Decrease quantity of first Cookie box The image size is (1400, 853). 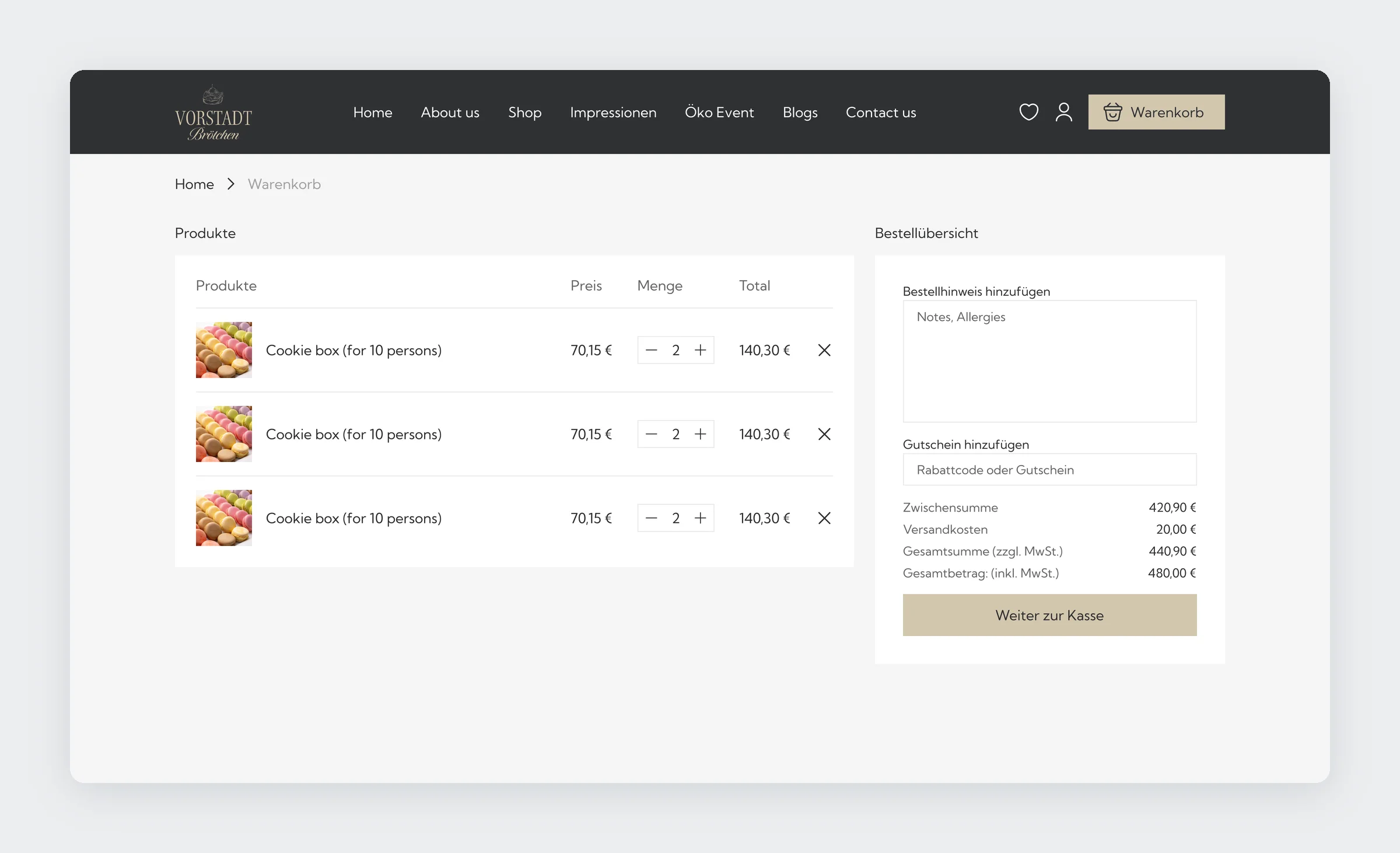tap(652, 350)
